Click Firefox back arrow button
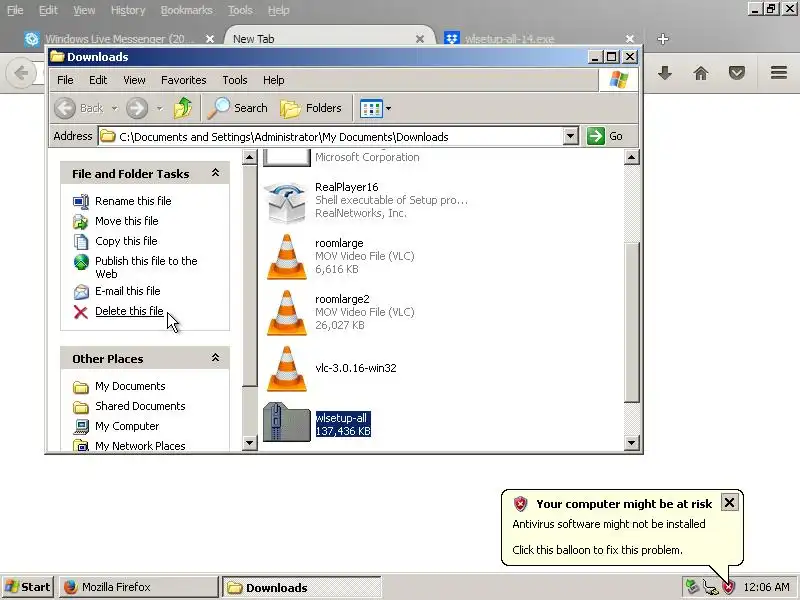The height and width of the screenshot is (600, 800). (x=21, y=73)
